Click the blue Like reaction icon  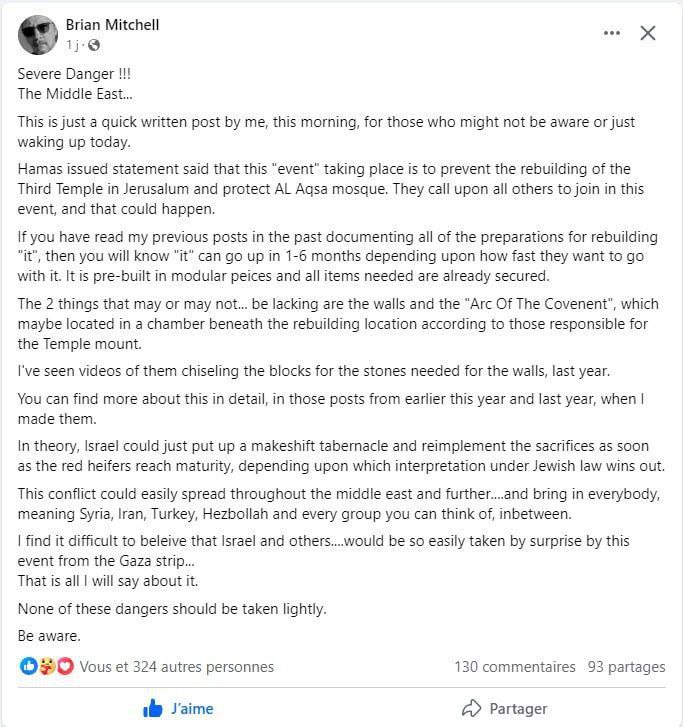[28, 666]
